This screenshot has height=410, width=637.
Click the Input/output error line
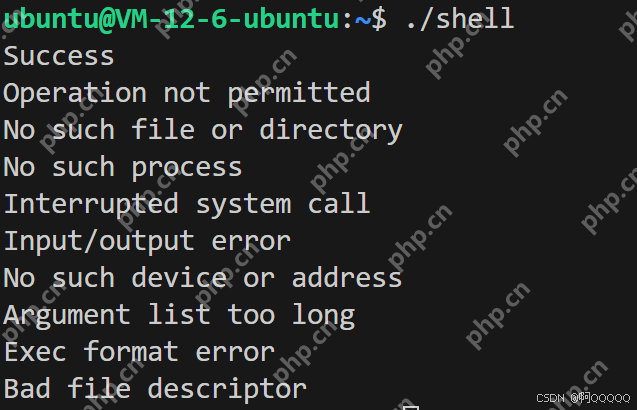click(147, 242)
